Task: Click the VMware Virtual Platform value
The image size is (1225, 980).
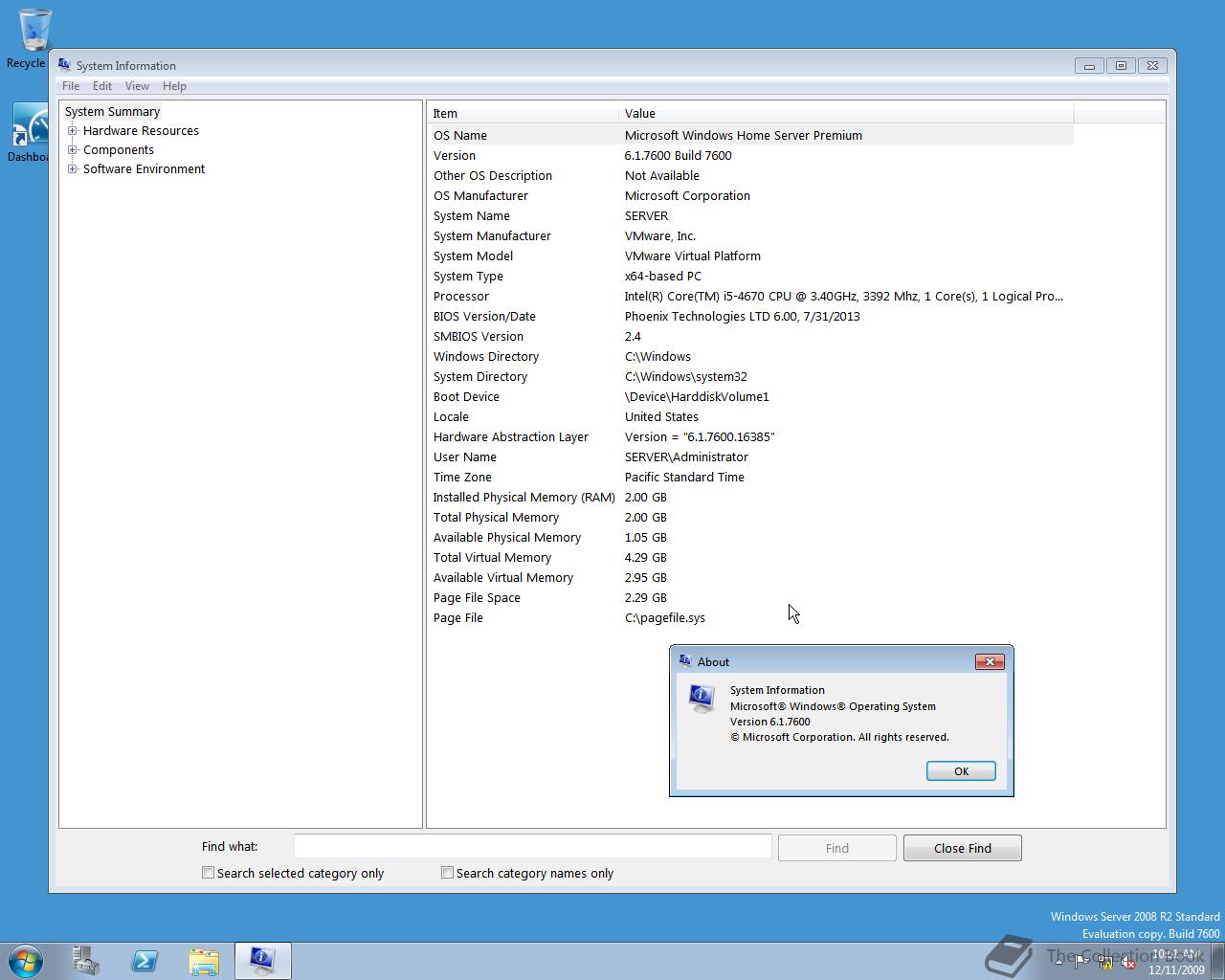Action: click(693, 256)
